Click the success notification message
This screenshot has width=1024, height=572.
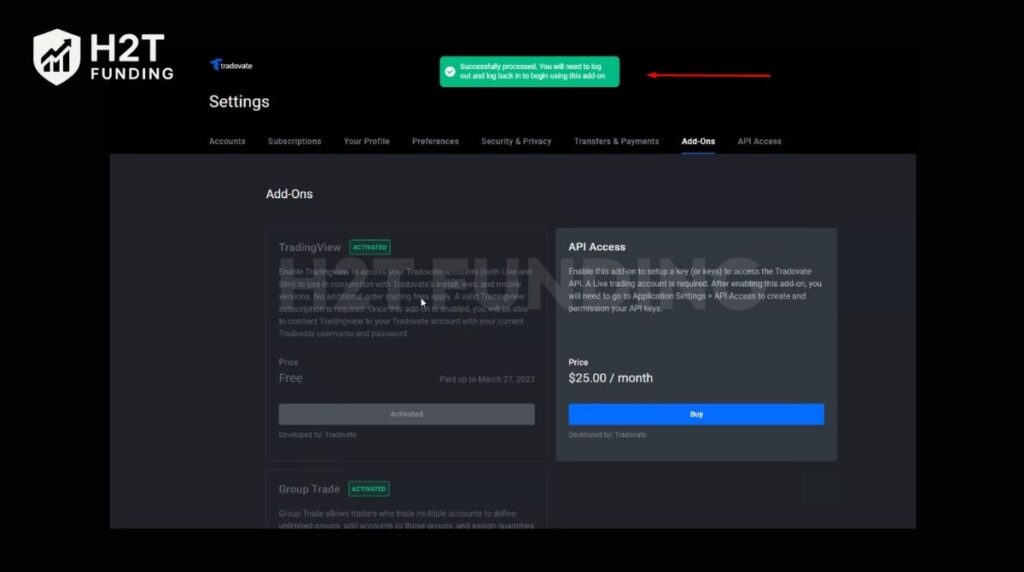pos(530,71)
